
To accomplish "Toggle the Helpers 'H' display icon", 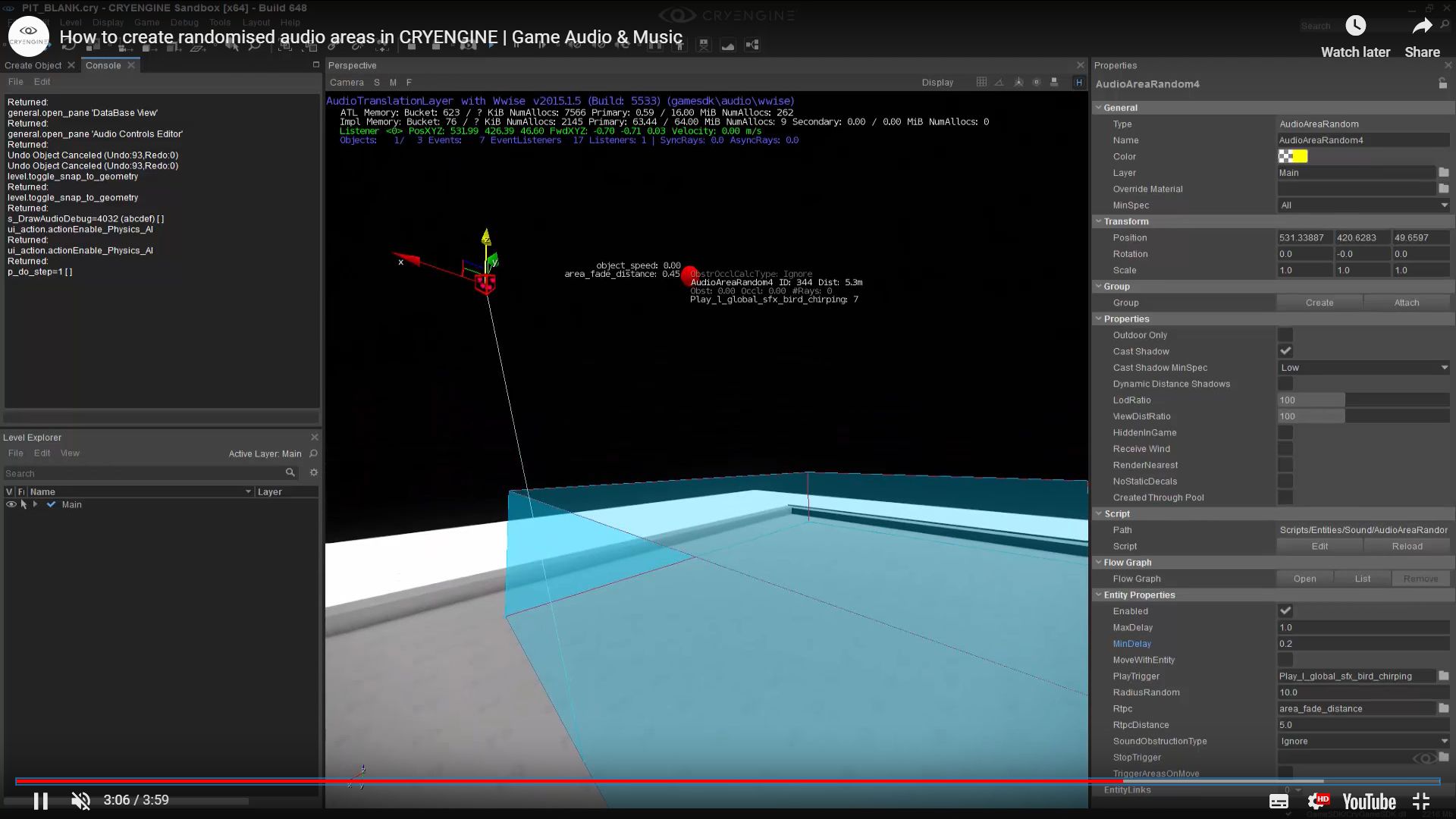I will click(1078, 82).
